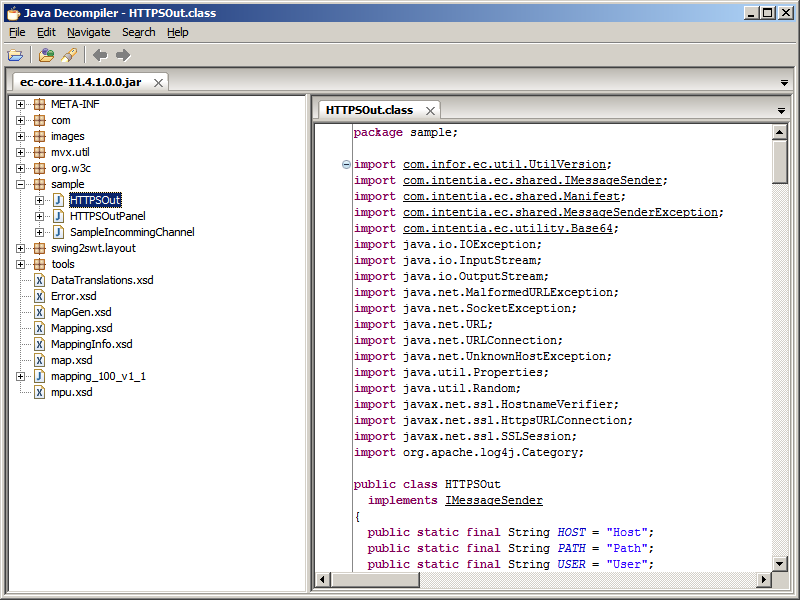Collapse the sample package node
This screenshot has width=800, height=600.
[21, 184]
